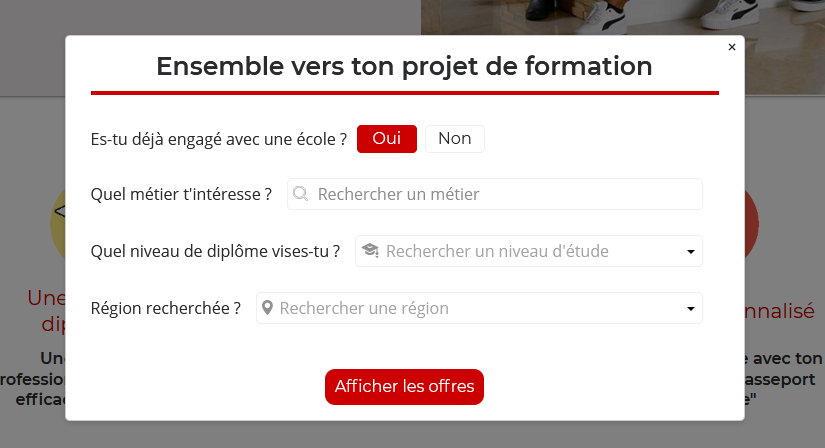
Task: Close the formation project dialog
Action: [x=732, y=47]
